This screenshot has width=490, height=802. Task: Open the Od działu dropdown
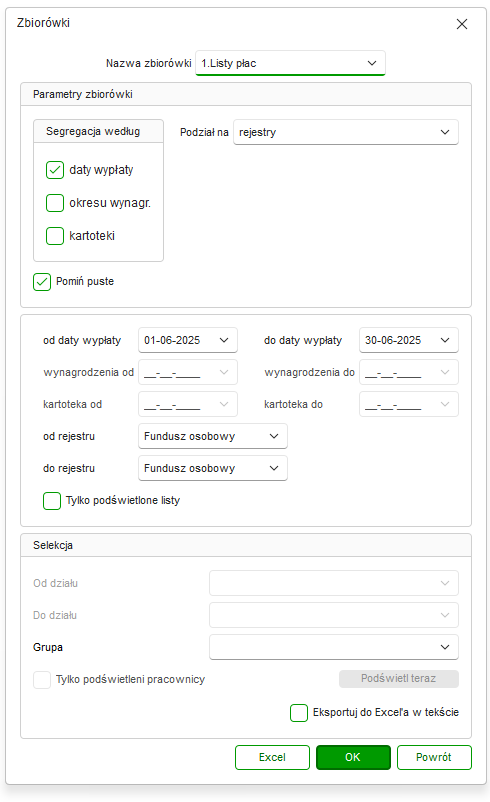point(333,583)
